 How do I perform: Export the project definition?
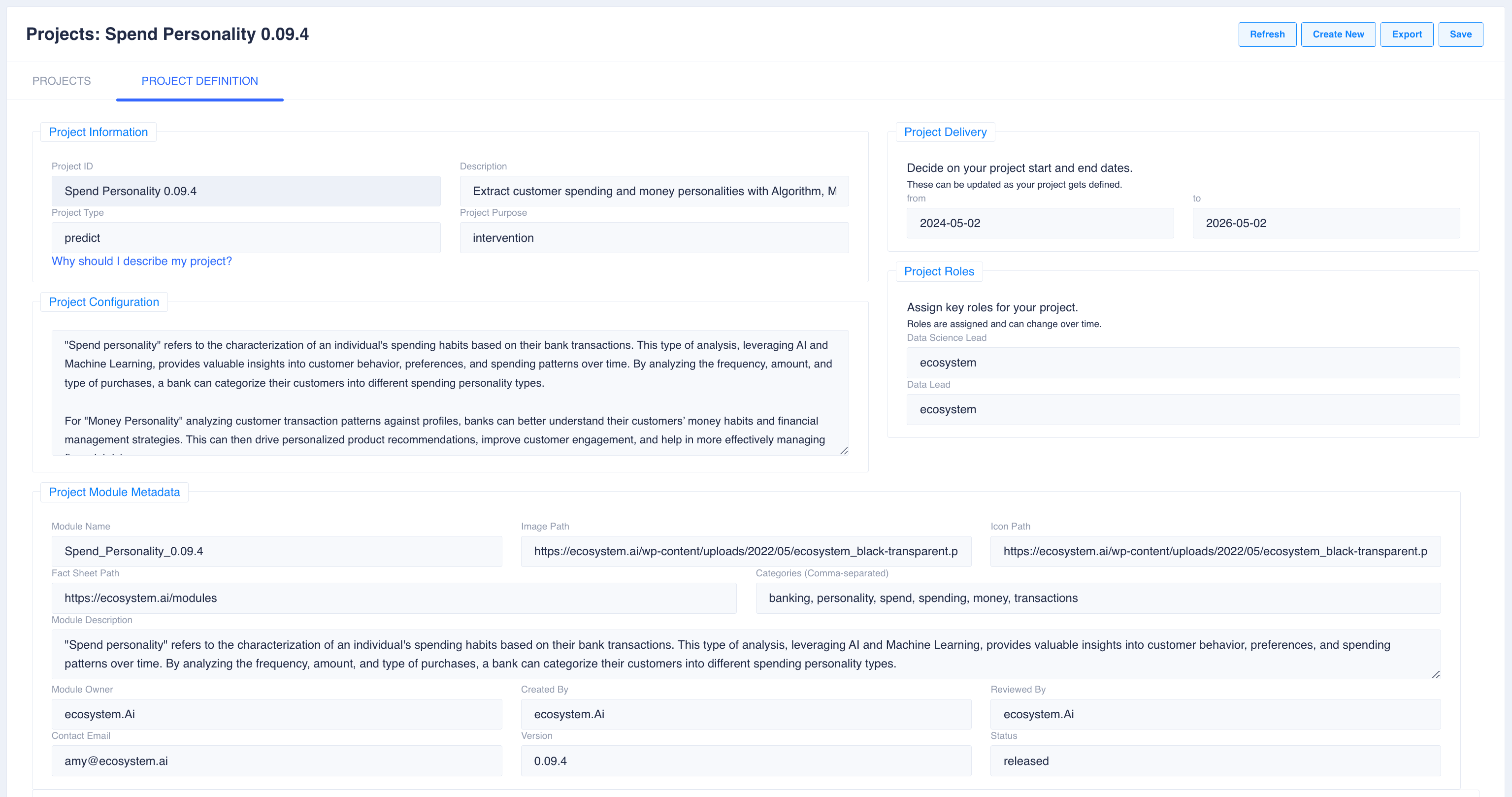coord(1406,34)
